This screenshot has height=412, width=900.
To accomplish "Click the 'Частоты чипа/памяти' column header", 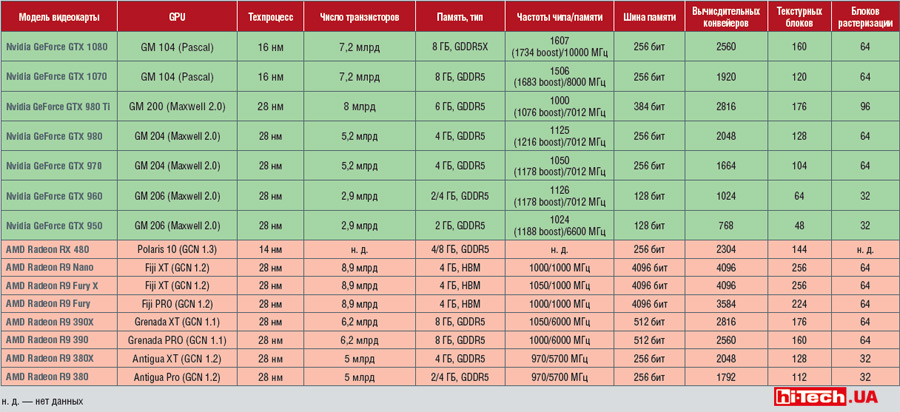I will click(559, 18).
